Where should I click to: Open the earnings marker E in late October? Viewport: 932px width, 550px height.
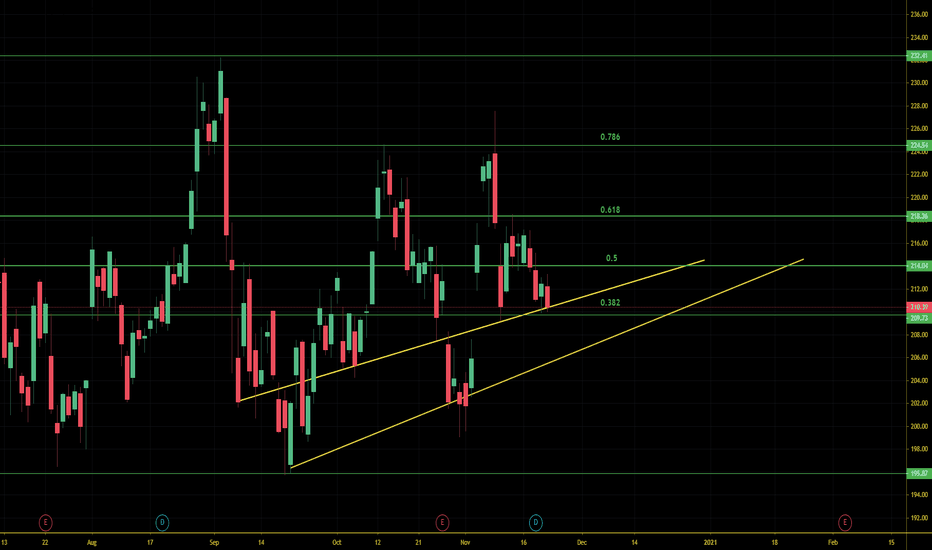442,523
